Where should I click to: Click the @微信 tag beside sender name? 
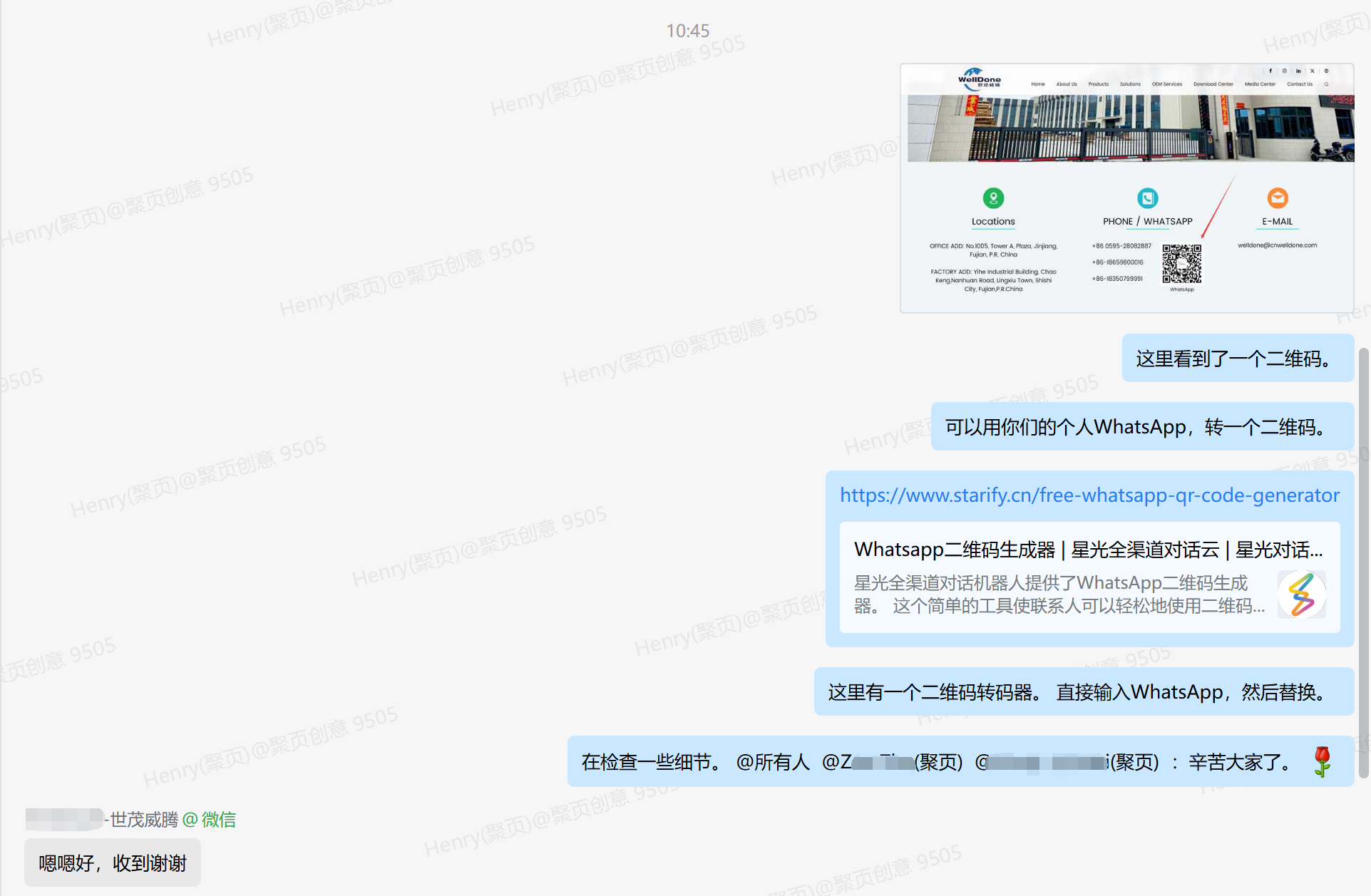click(x=209, y=820)
